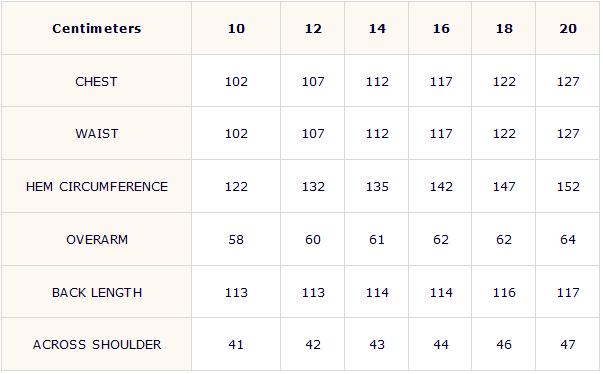The width and height of the screenshot is (603, 374).
Task: Select the size 20 column header
Action: tap(568, 28)
